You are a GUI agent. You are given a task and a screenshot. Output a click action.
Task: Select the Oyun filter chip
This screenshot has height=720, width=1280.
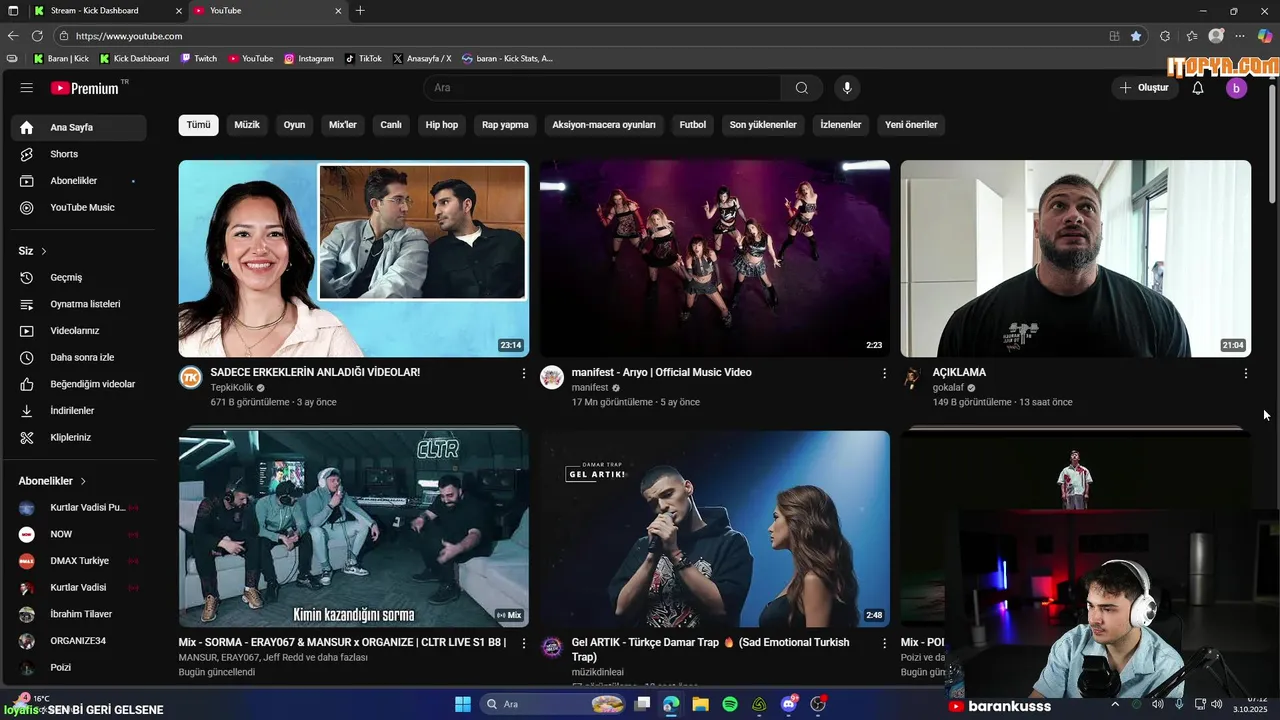click(294, 125)
